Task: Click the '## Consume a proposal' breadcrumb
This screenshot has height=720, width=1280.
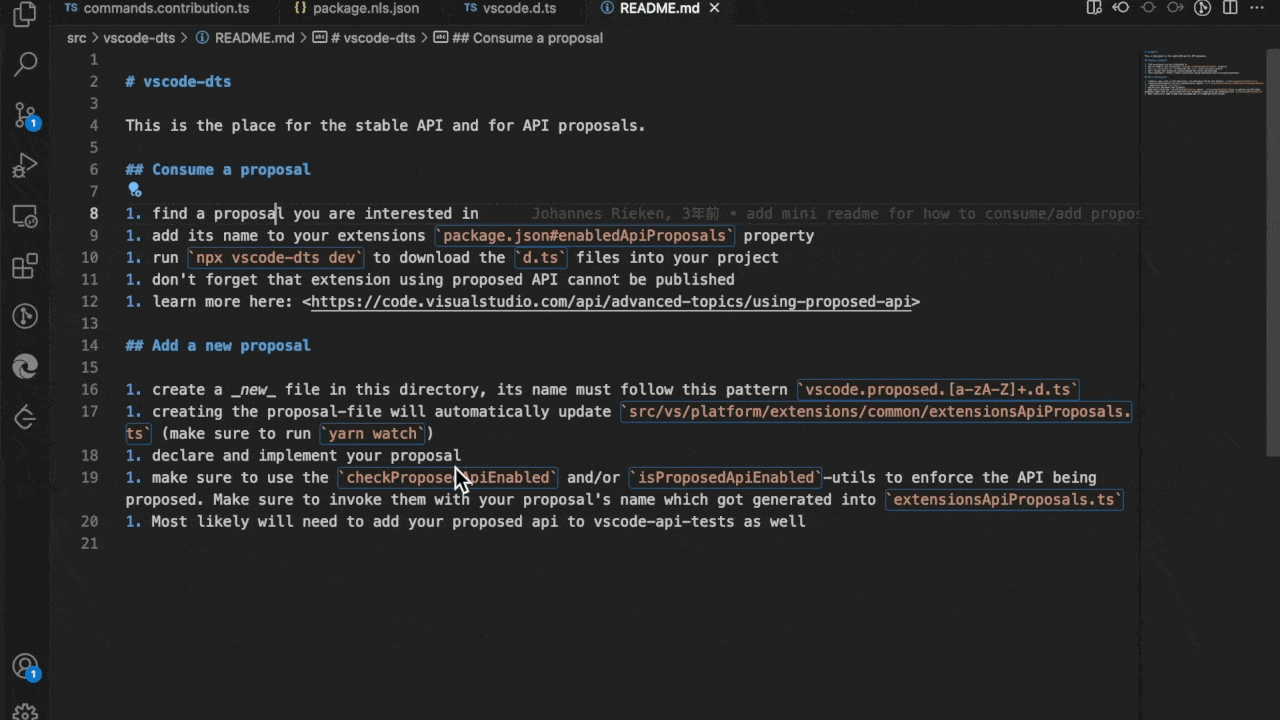Action: (518, 38)
